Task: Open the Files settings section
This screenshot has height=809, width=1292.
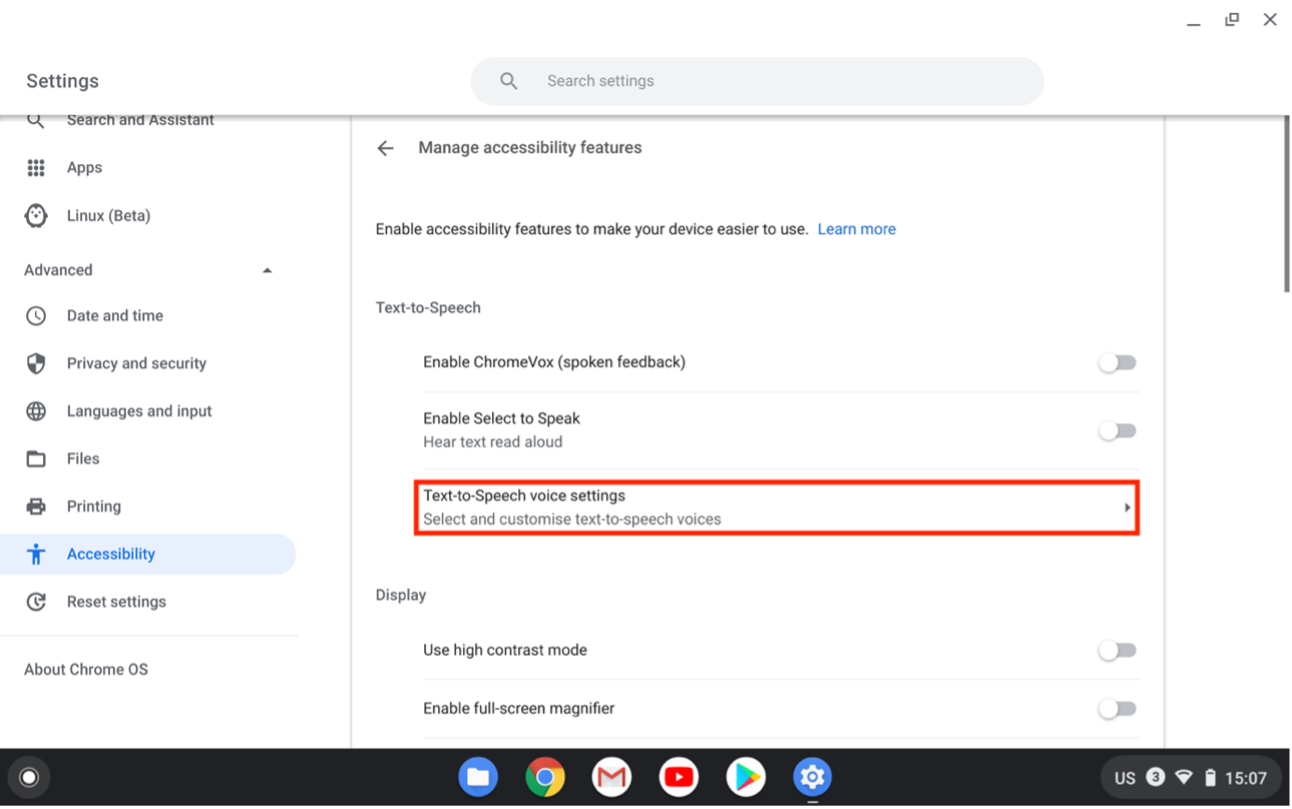Action: (x=83, y=458)
